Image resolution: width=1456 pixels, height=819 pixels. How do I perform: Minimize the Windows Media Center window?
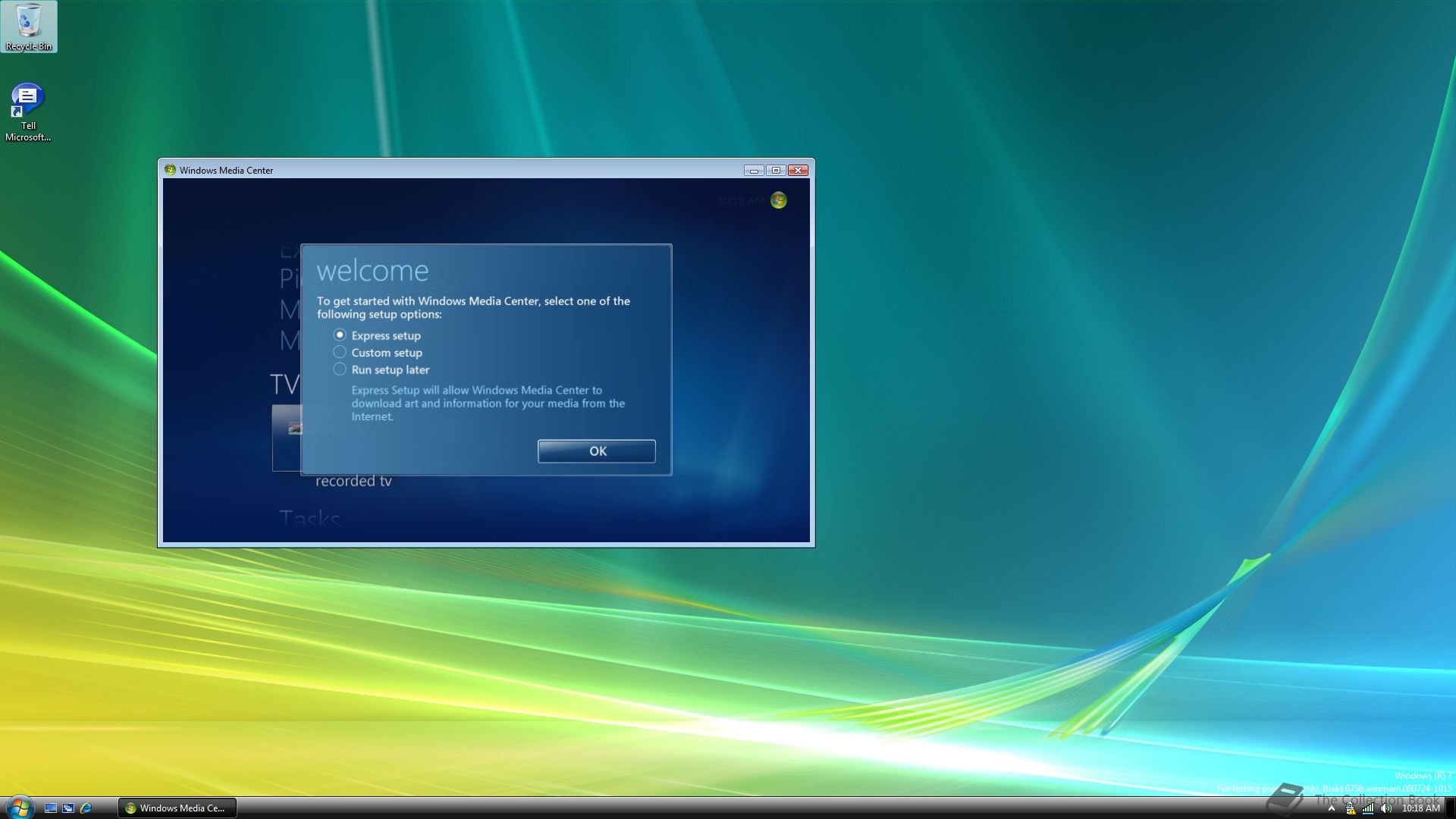click(x=754, y=171)
